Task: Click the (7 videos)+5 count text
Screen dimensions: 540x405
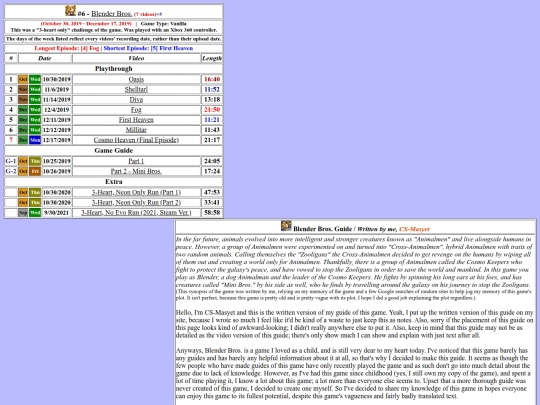Action: tap(148, 14)
